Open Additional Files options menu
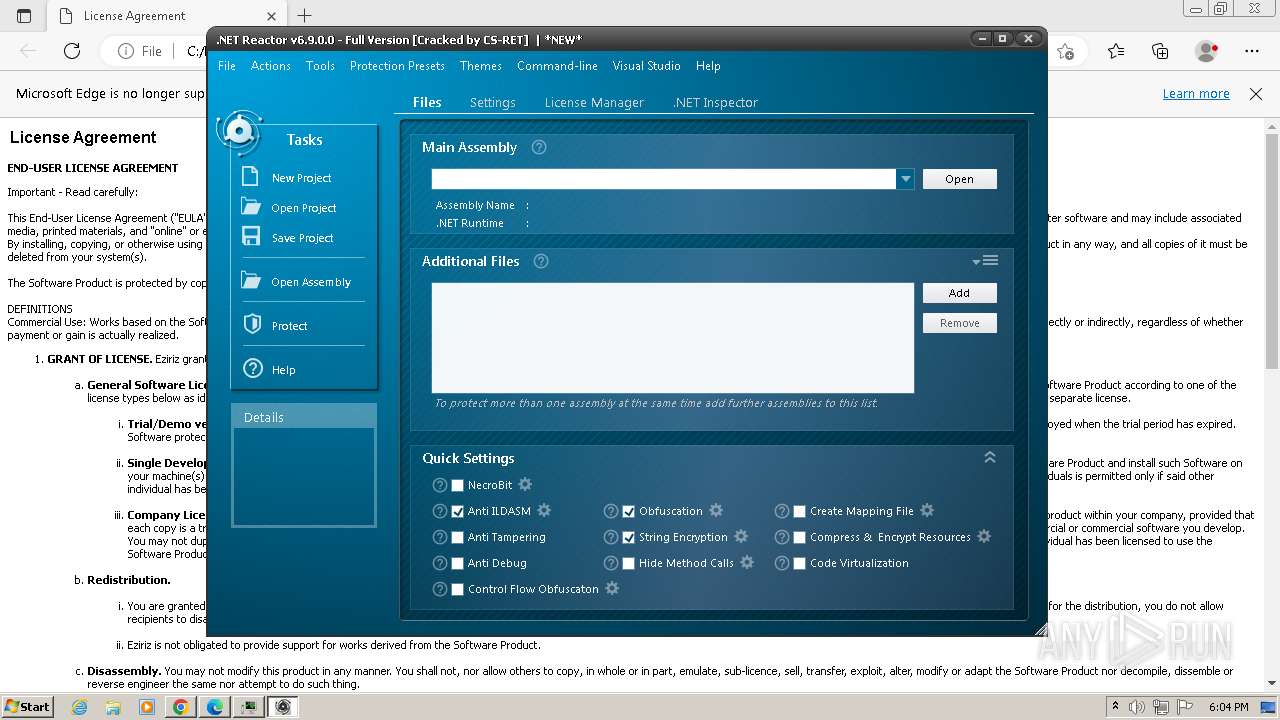This screenshot has height=720, width=1280. [986, 261]
